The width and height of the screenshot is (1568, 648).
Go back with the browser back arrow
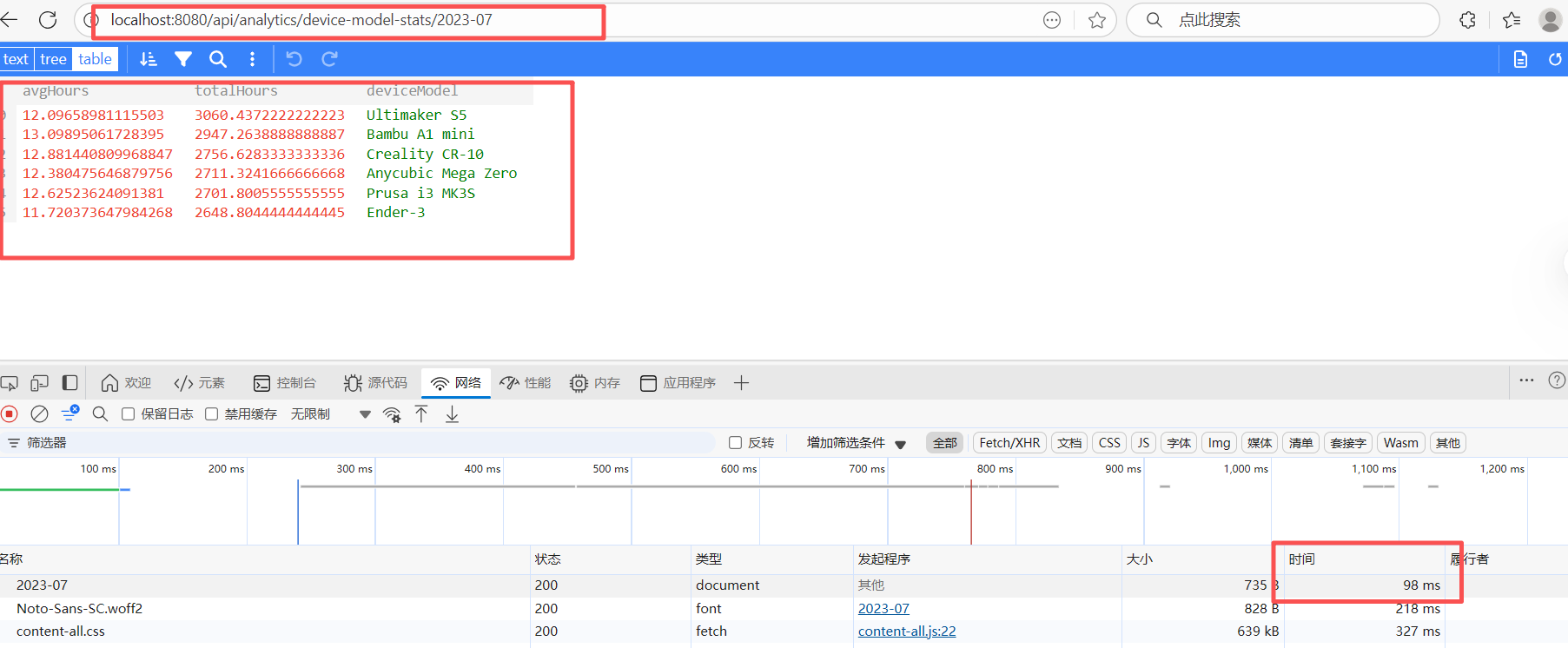[x=9, y=19]
